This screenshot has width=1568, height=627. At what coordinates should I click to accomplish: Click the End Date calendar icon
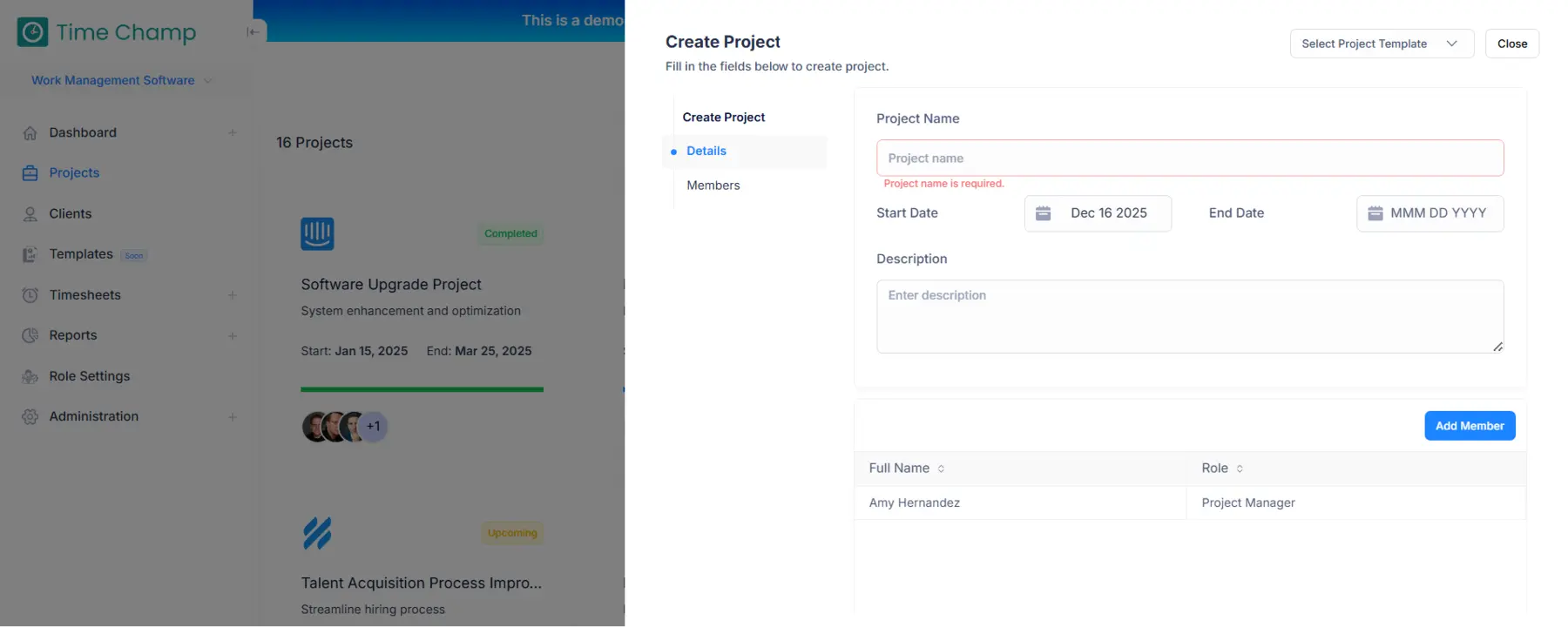(1375, 213)
